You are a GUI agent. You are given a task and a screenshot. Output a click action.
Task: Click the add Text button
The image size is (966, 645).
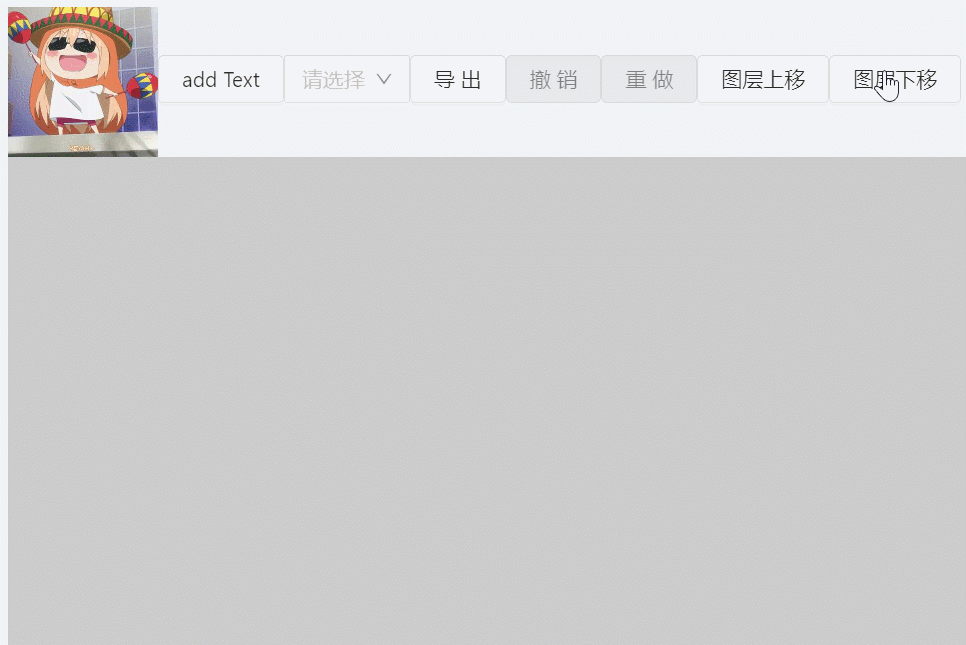221,79
